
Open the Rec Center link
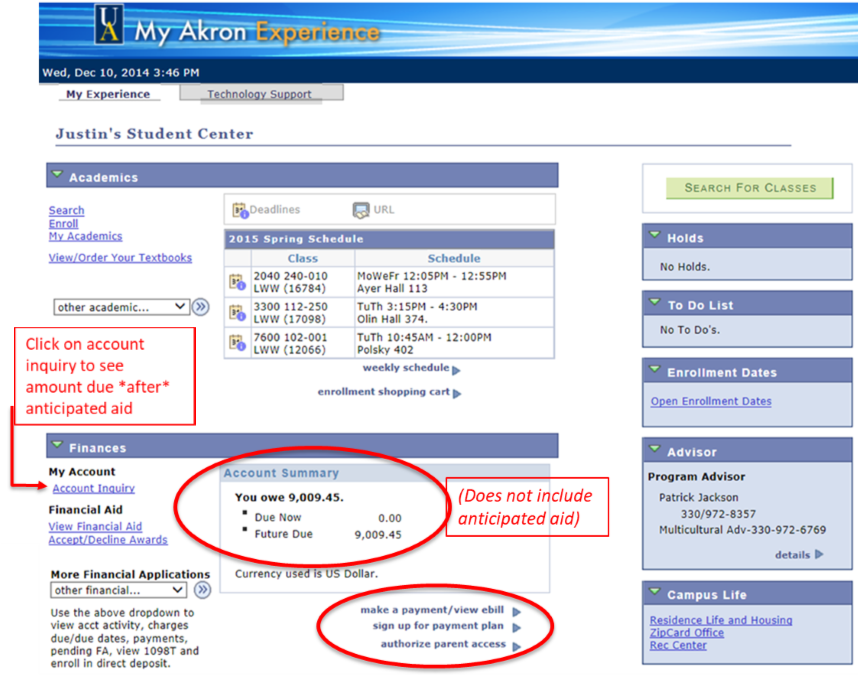tap(678, 645)
